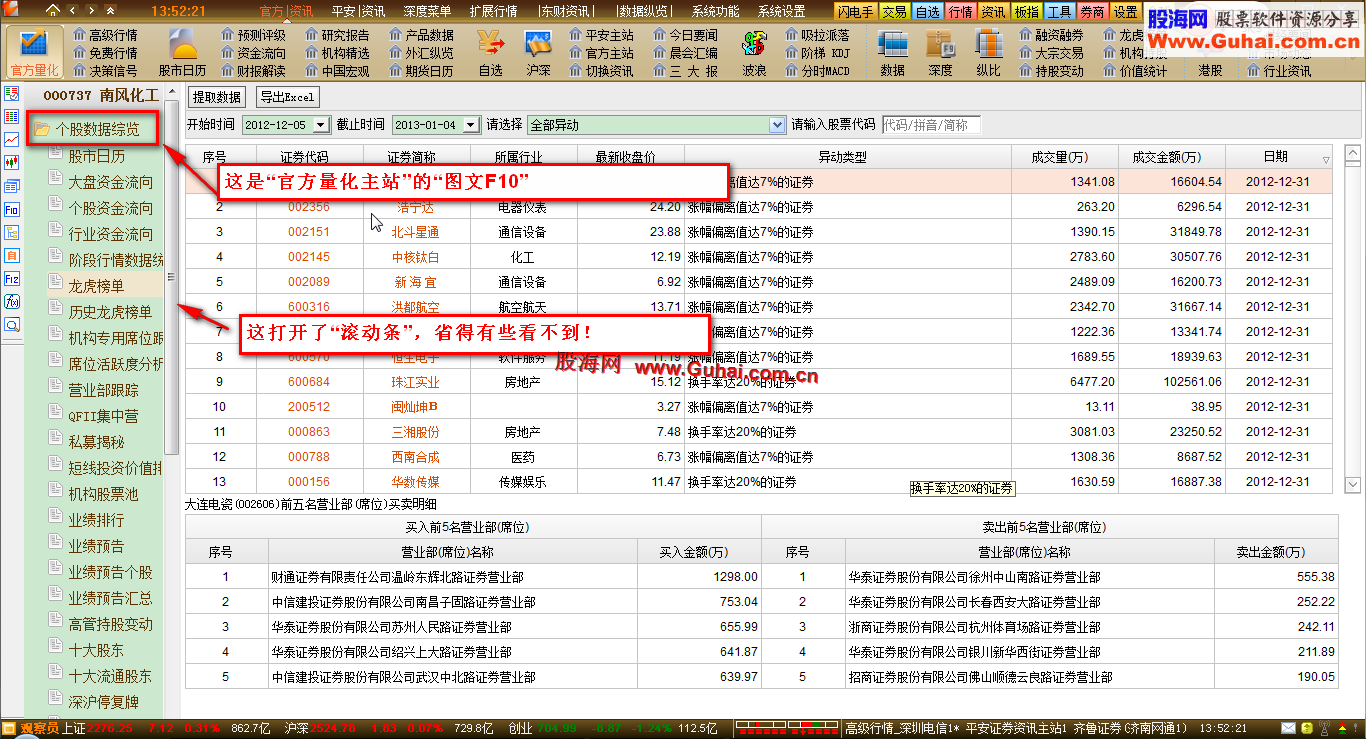Click the table scrollbar up arrow
Image resolution: width=1366 pixels, height=739 pixels.
pyautogui.click(x=1352, y=154)
